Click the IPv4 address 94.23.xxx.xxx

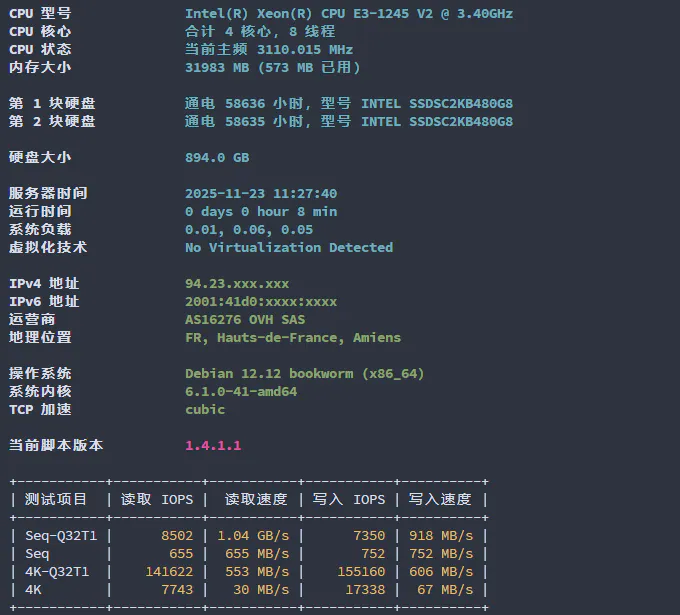tap(237, 283)
